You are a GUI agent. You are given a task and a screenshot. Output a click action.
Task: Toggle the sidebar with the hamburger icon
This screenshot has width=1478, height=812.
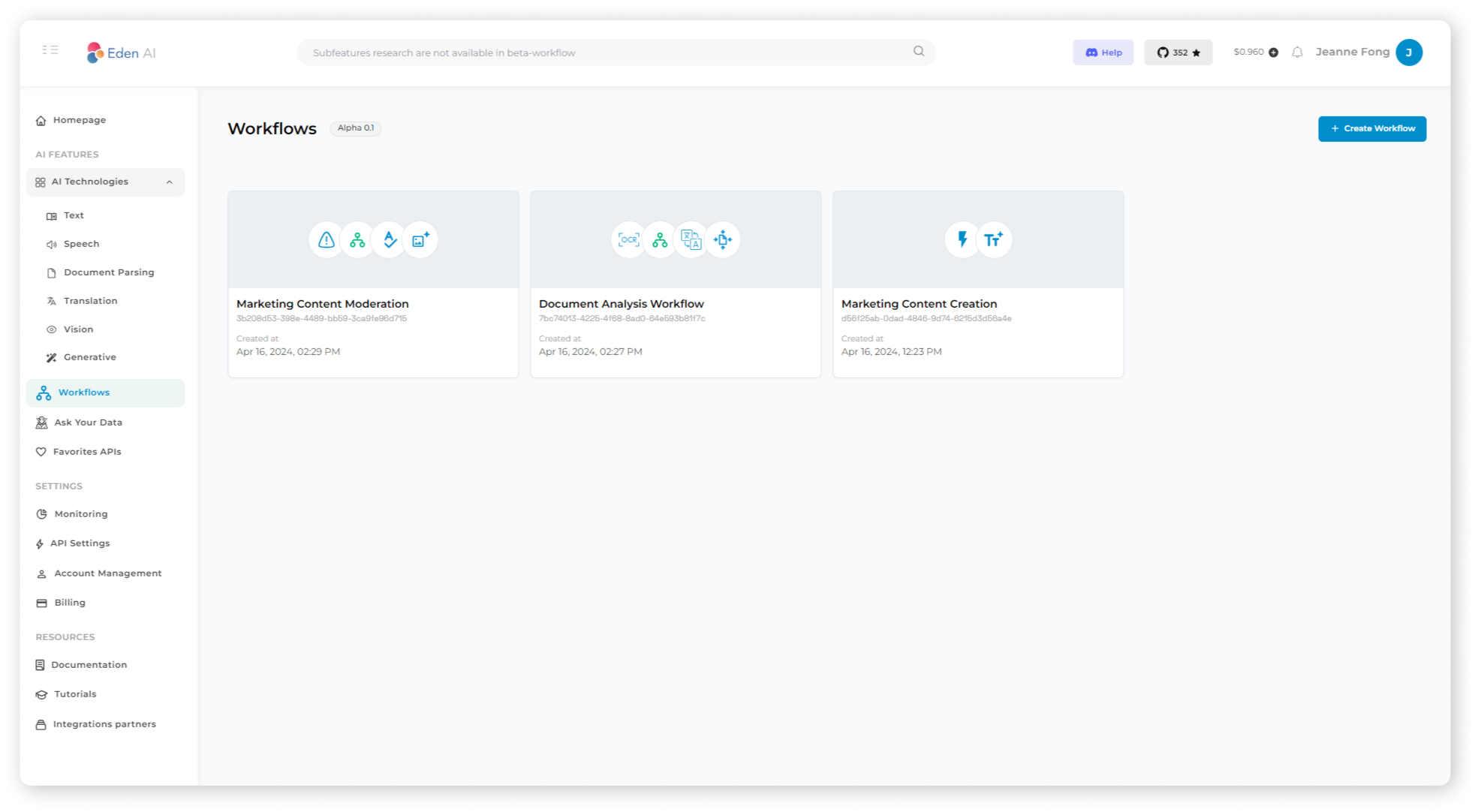(50, 49)
